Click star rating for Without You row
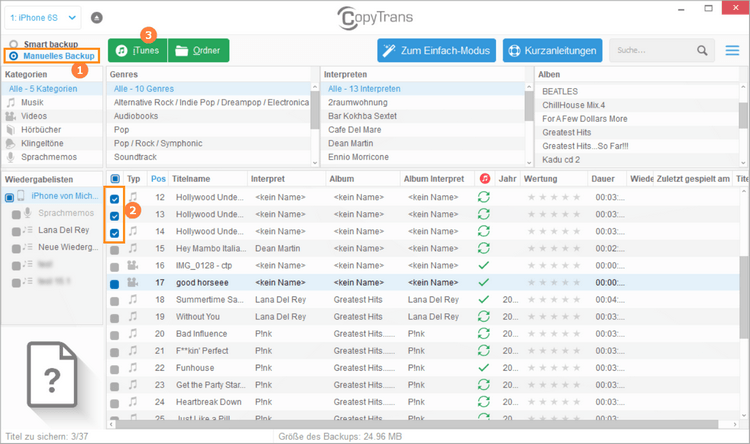This screenshot has width=750, height=444. point(554,316)
